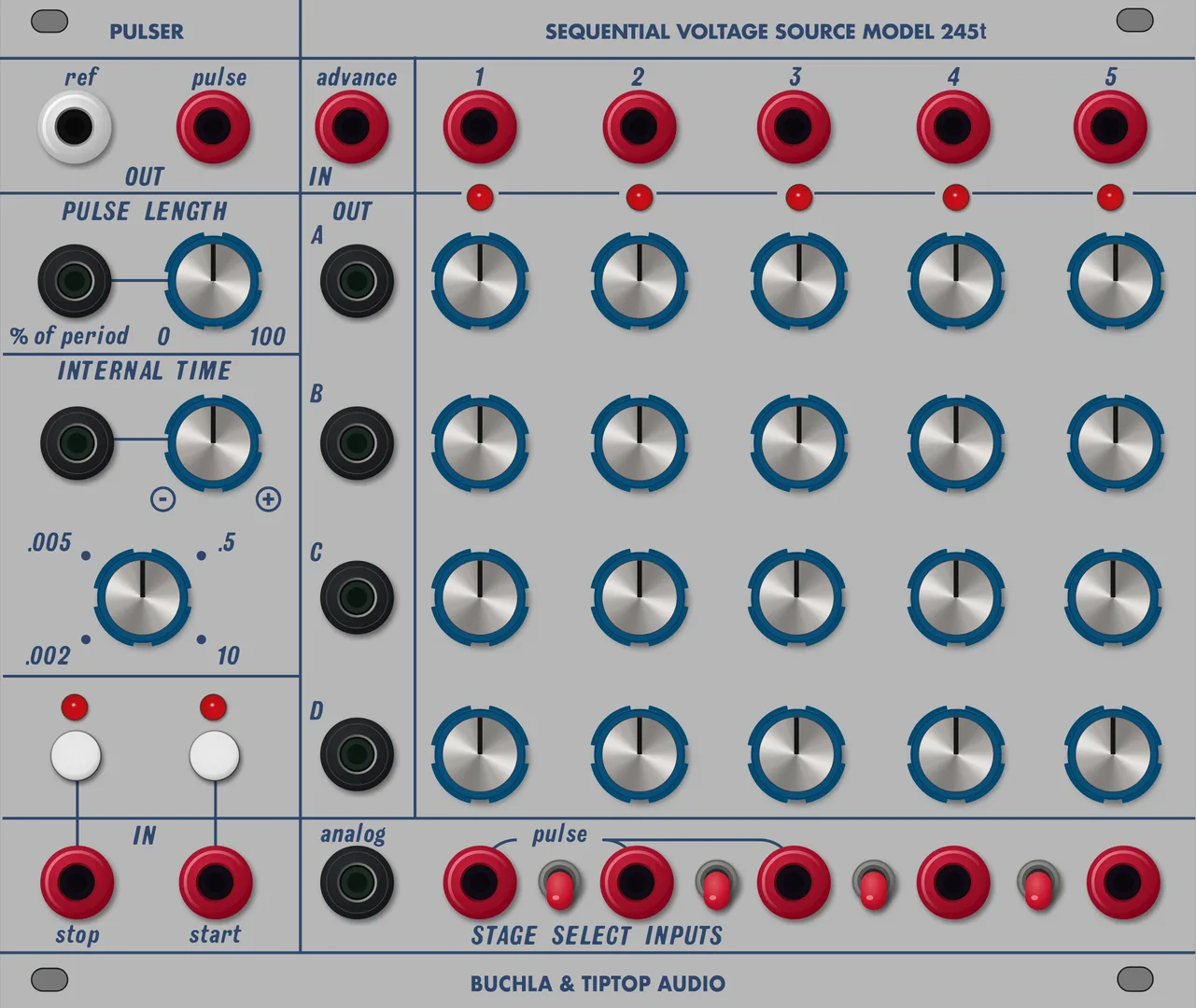Screen dimensions: 1196x1008
Task: Click the white ref output jack
Action: pos(75,127)
